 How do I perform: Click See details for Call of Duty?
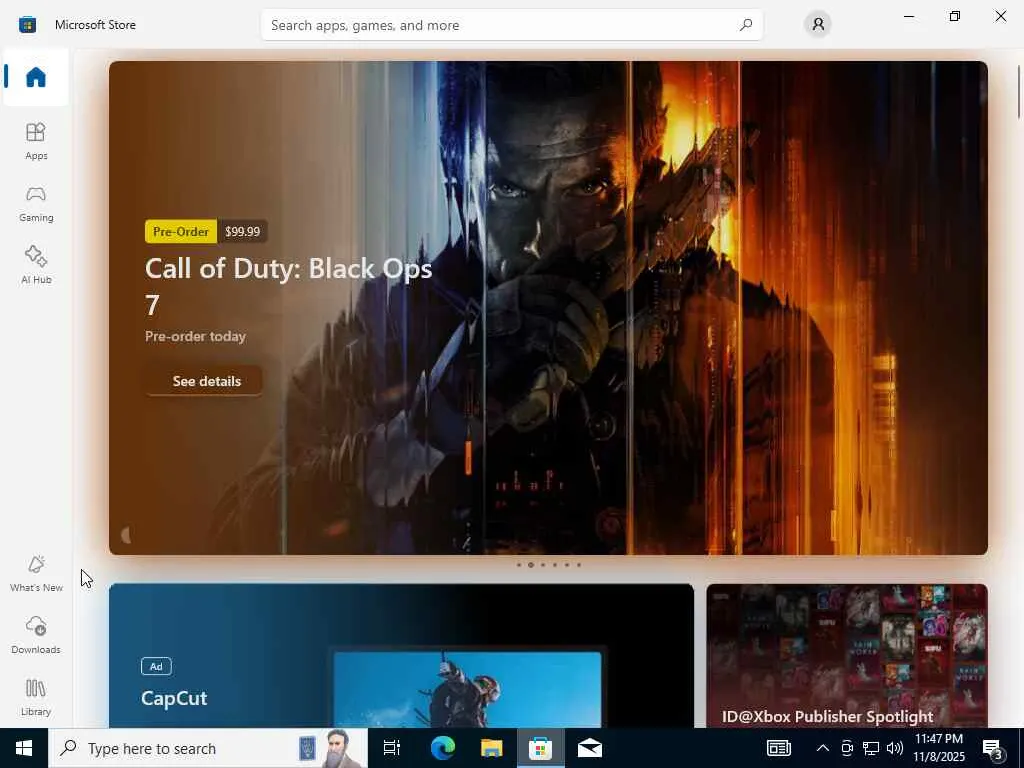click(x=204, y=381)
